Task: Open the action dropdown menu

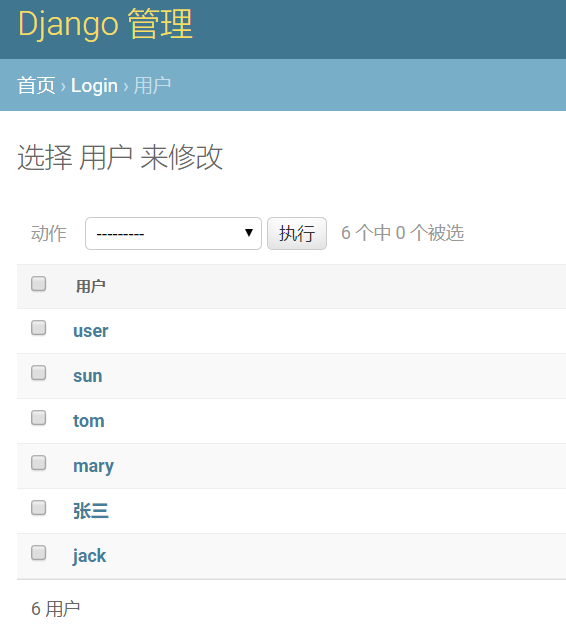Action: [173, 233]
